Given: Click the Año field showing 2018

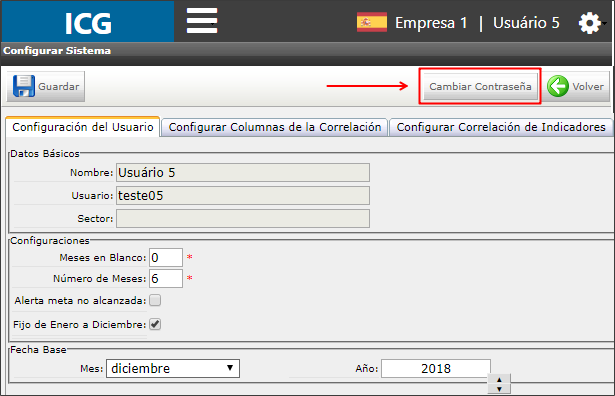Looking at the screenshot, I should 436,369.
